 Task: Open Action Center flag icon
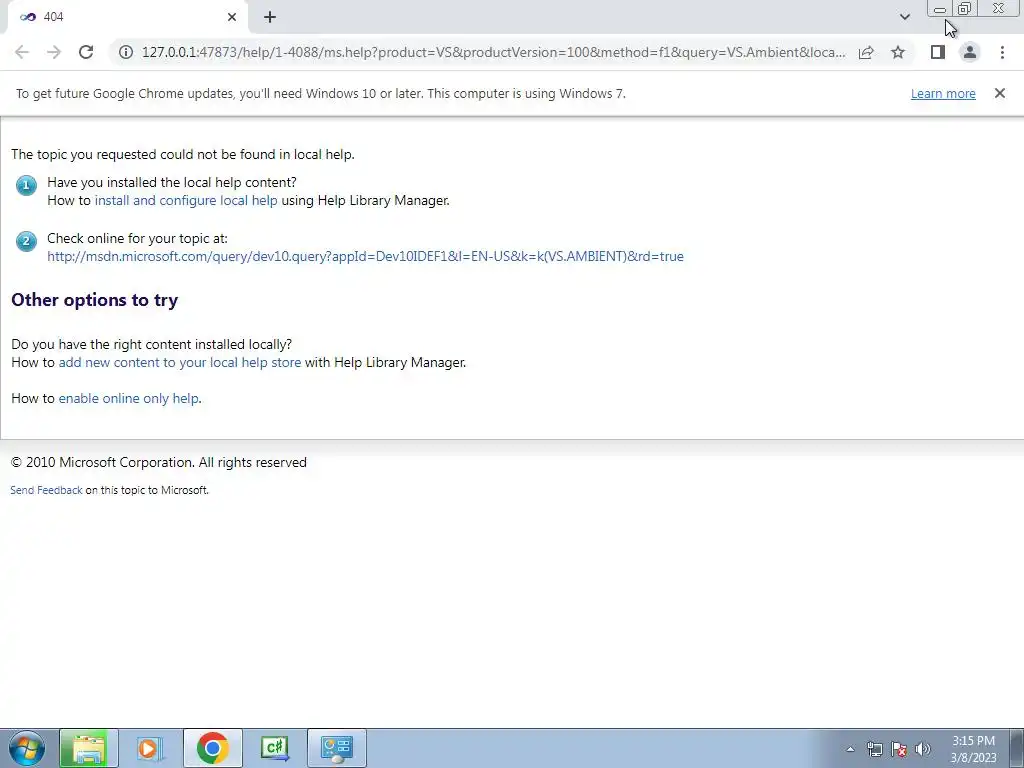pos(899,749)
